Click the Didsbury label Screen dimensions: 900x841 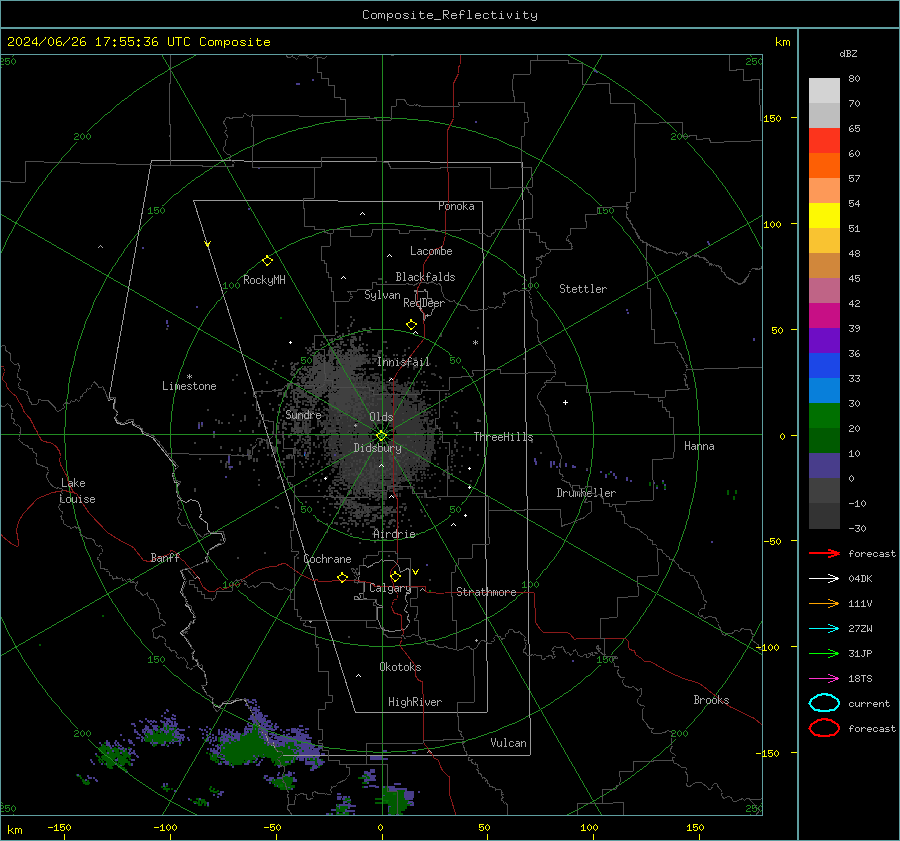coord(377,448)
